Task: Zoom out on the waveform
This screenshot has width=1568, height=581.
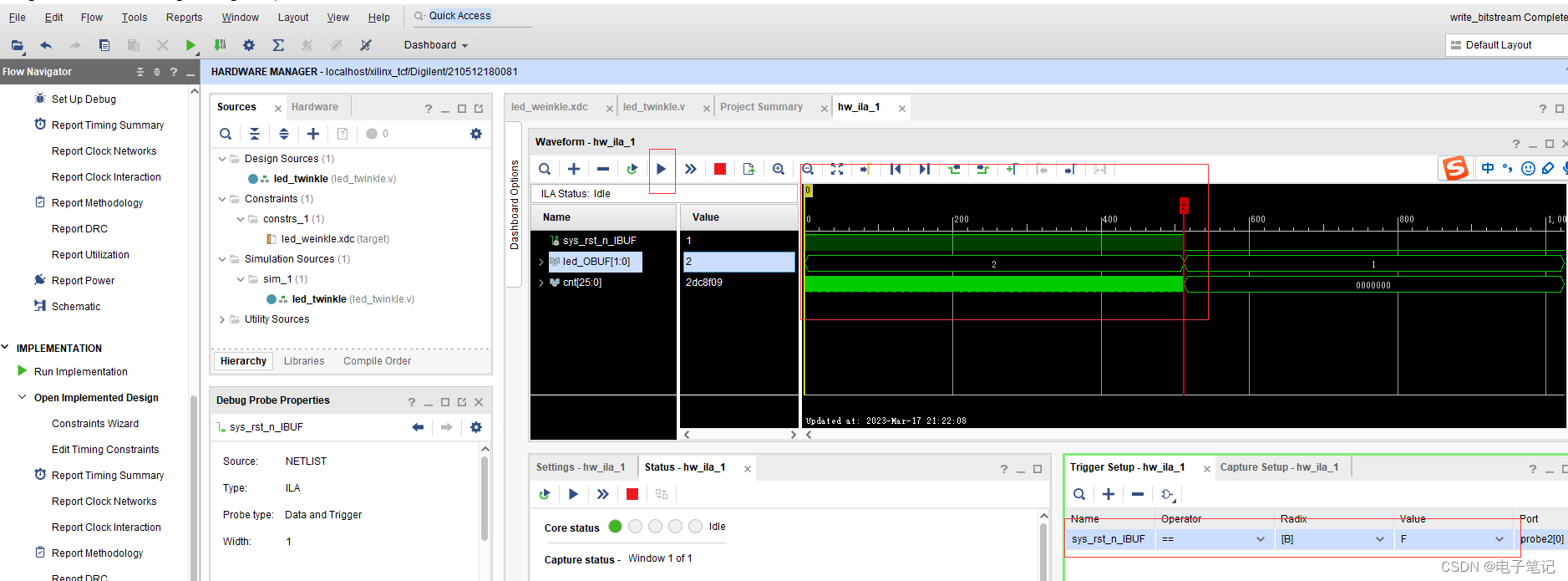Action: (x=808, y=169)
